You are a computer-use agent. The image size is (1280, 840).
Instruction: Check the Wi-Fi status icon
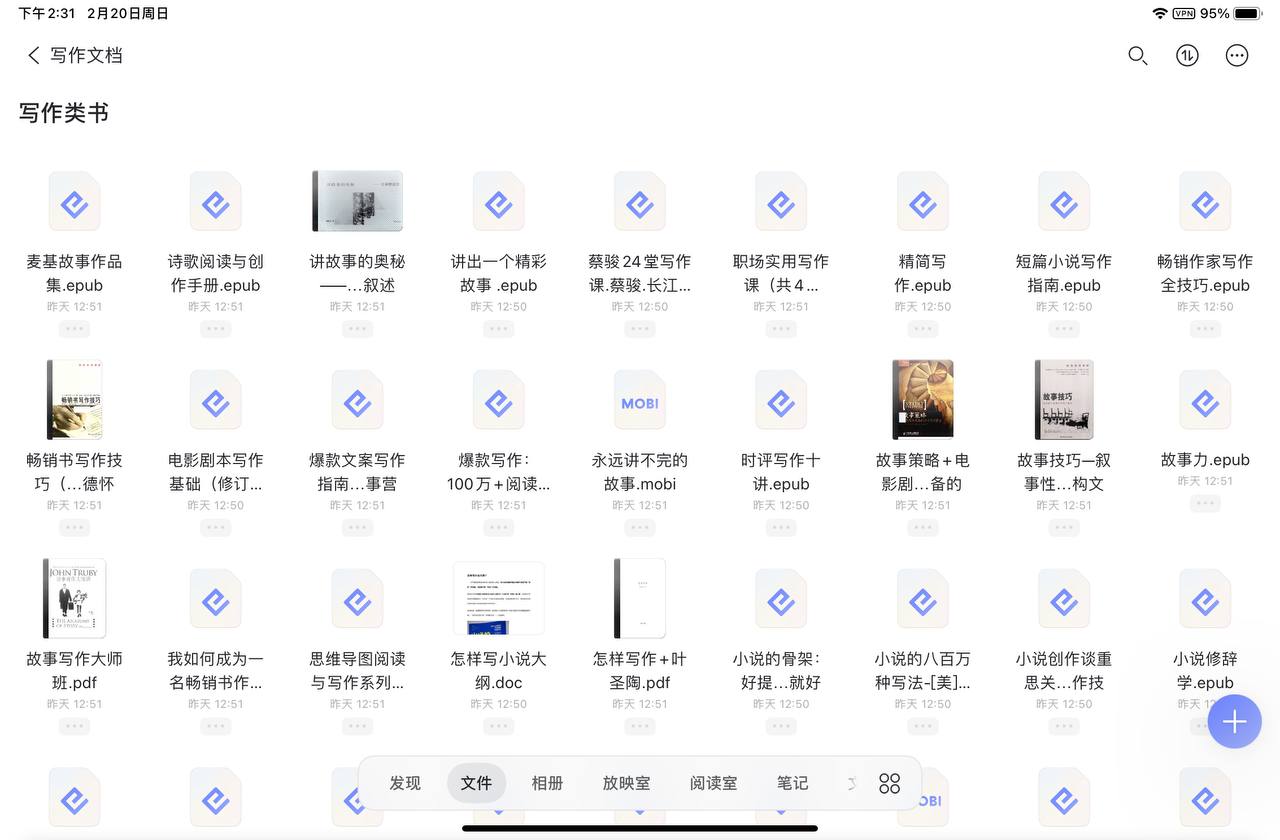pyautogui.click(x=1160, y=14)
